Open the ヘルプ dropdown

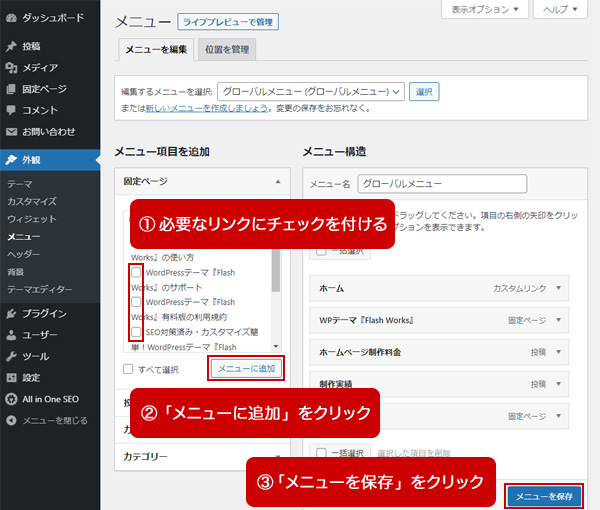coord(560,9)
